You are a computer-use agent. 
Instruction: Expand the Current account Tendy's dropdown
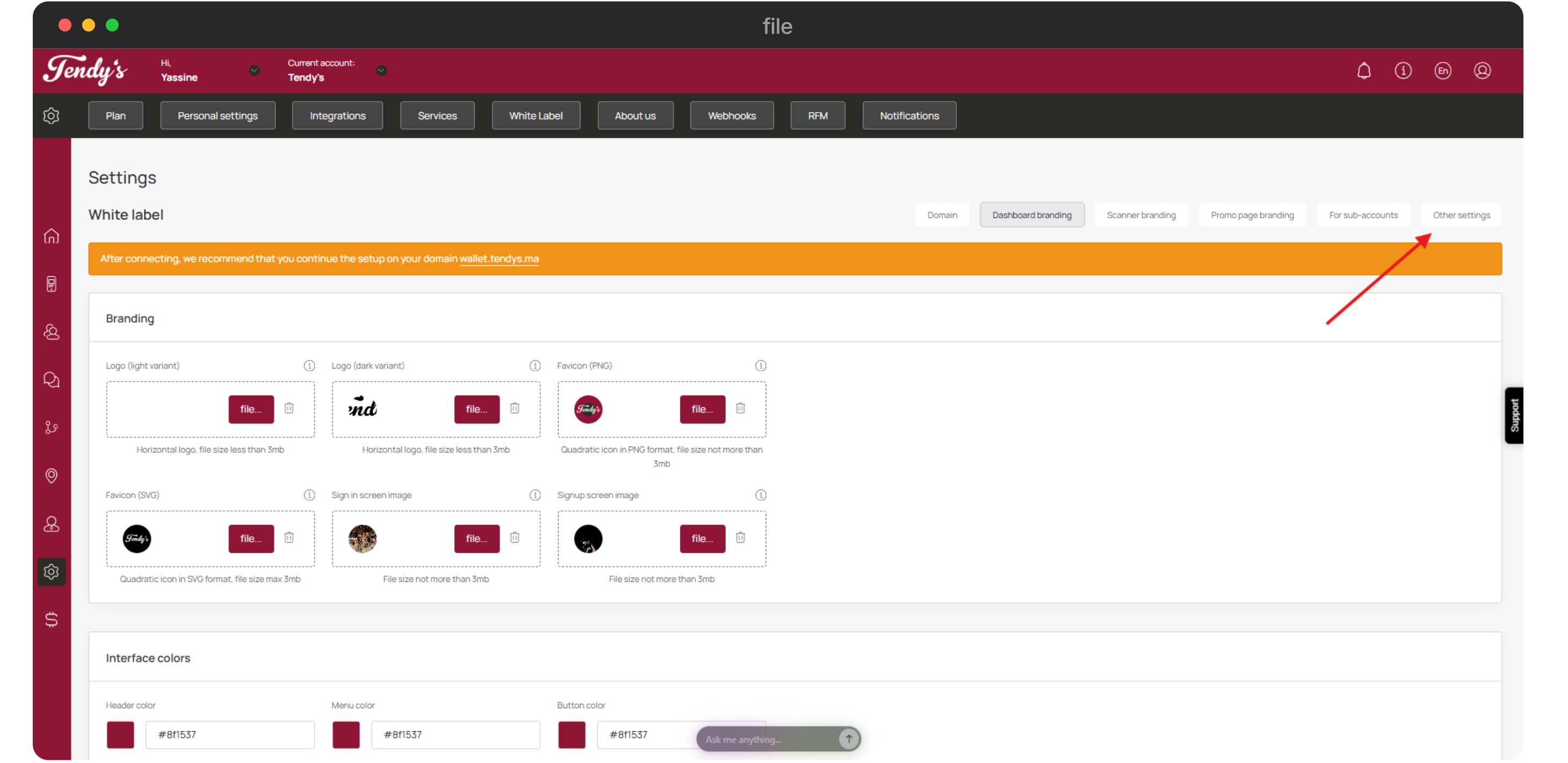381,70
